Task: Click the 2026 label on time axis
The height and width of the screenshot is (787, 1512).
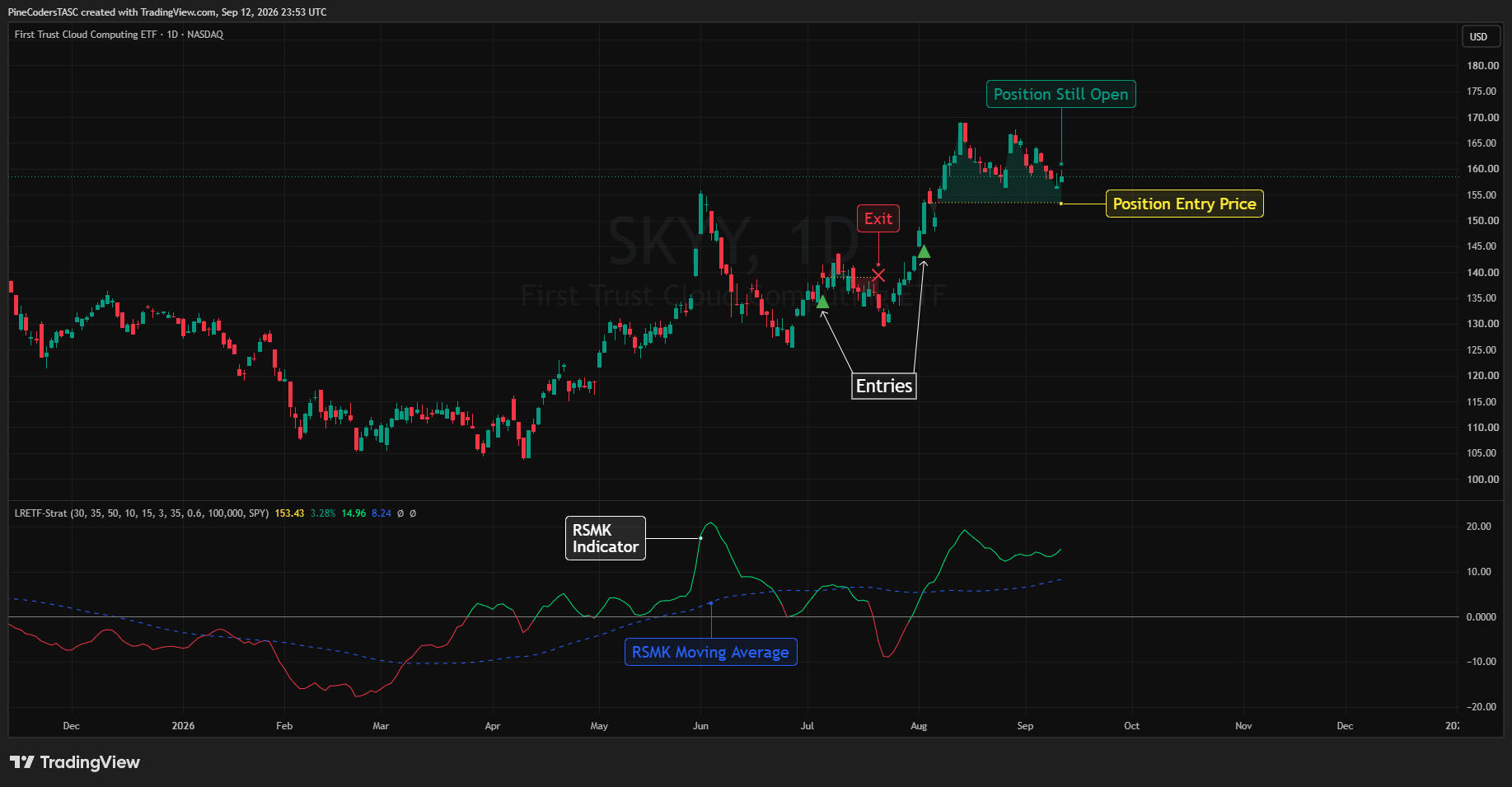Action: (x=183, y=726)
